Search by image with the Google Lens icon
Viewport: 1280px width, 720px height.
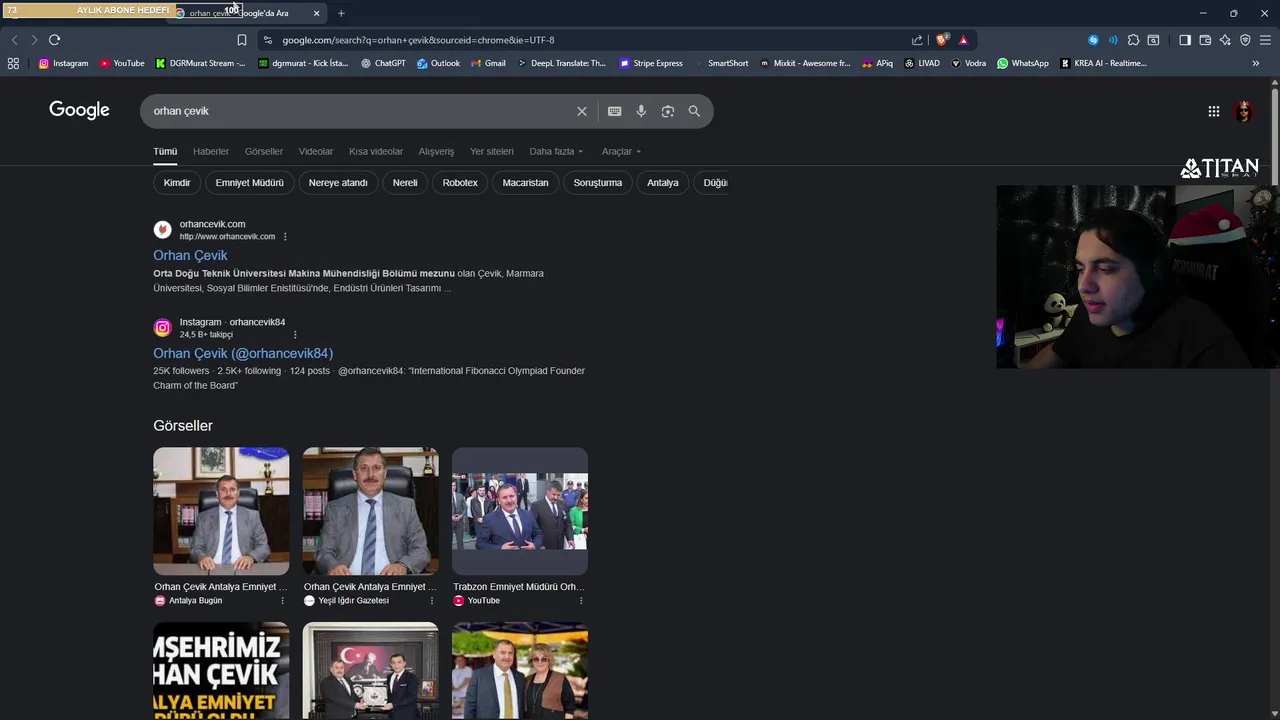668,111
